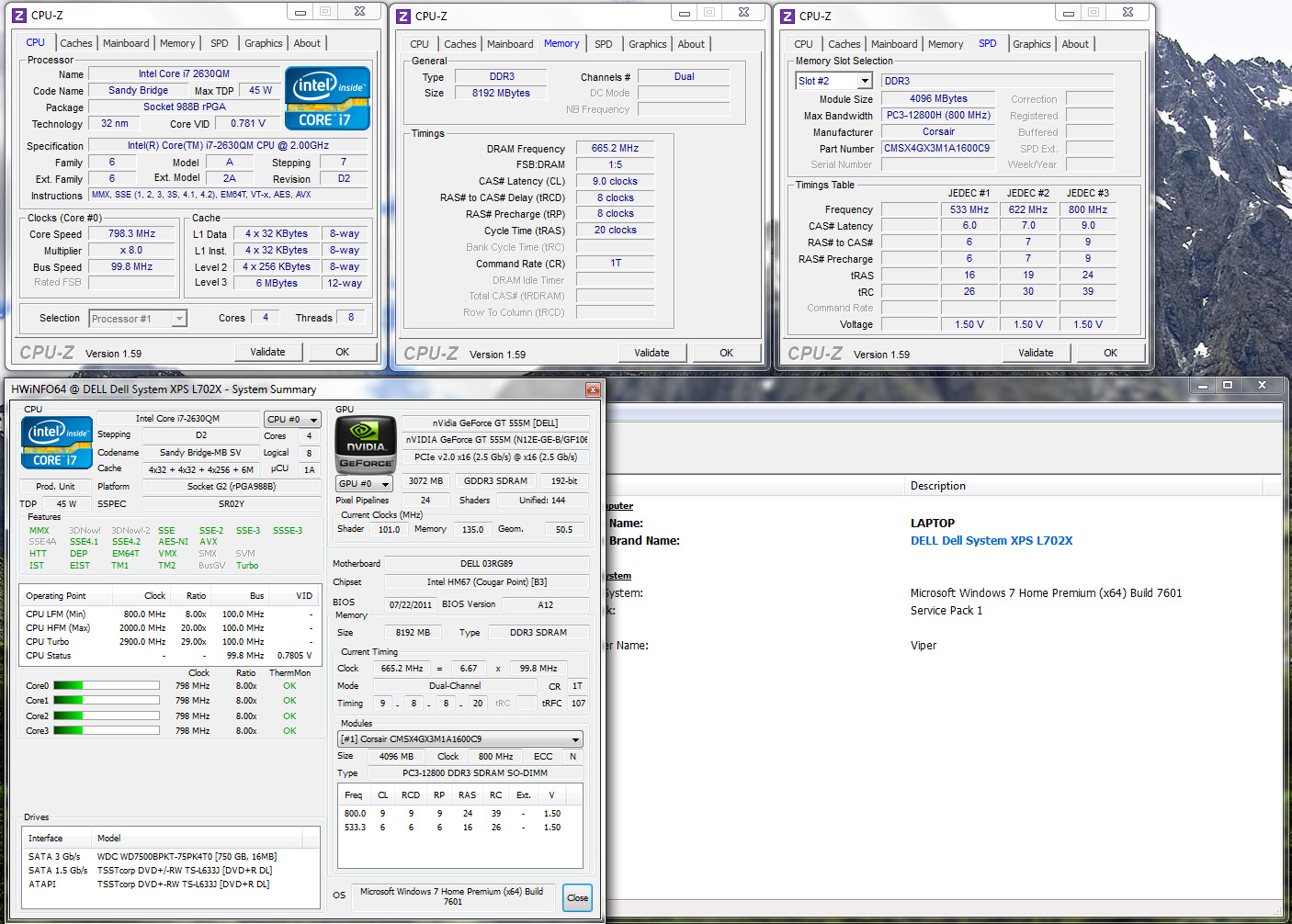Click the Viper computer name value
The width and height of the screenshot is (1292, 924).
[x=924, y=646]
